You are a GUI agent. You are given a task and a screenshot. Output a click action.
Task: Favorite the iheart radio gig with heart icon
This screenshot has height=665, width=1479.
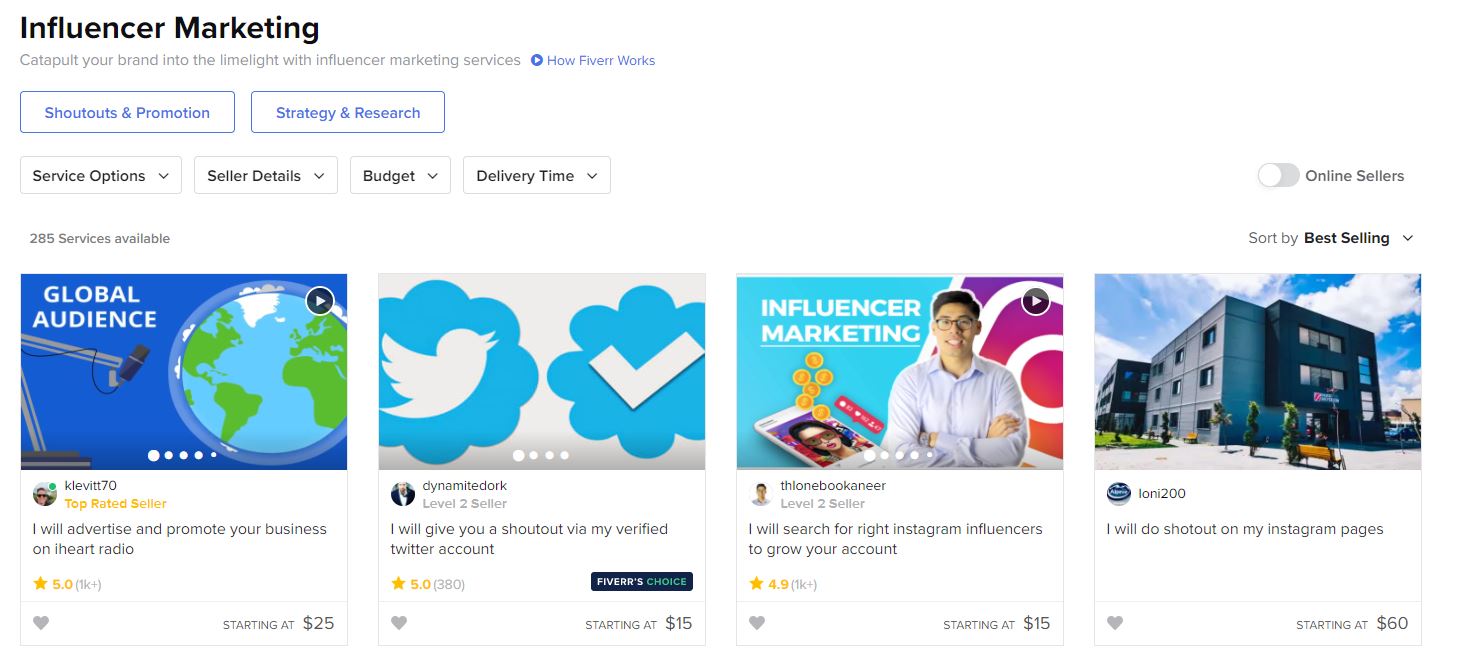click(41, 623)
